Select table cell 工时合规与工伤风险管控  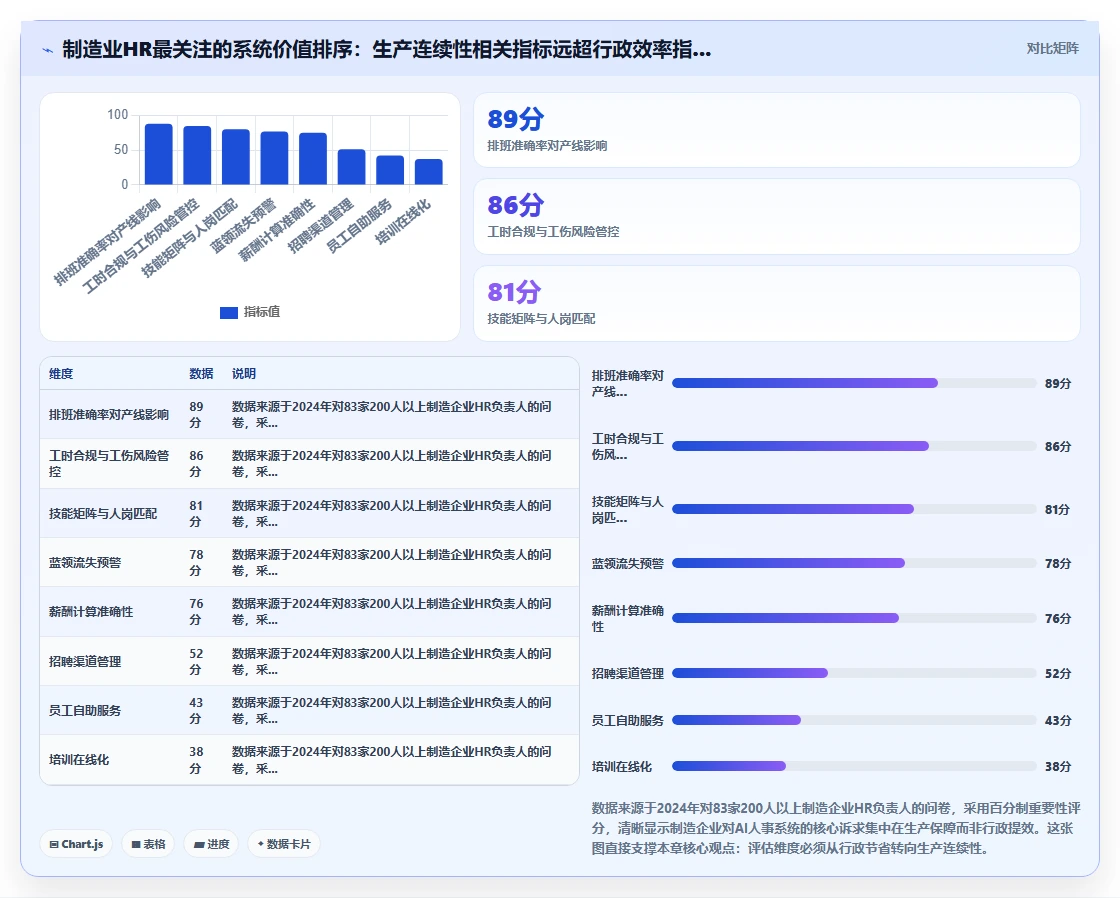109,464
